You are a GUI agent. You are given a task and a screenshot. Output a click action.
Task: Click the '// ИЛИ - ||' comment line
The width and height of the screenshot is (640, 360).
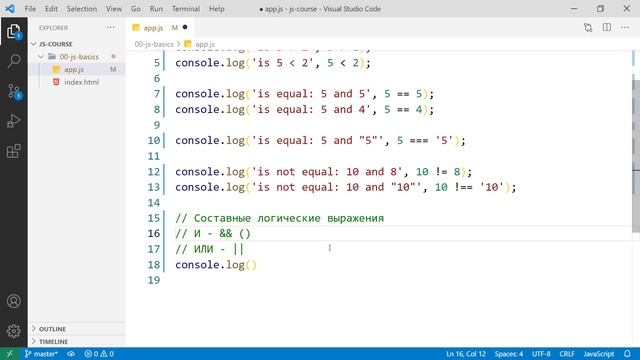(209, 249)
